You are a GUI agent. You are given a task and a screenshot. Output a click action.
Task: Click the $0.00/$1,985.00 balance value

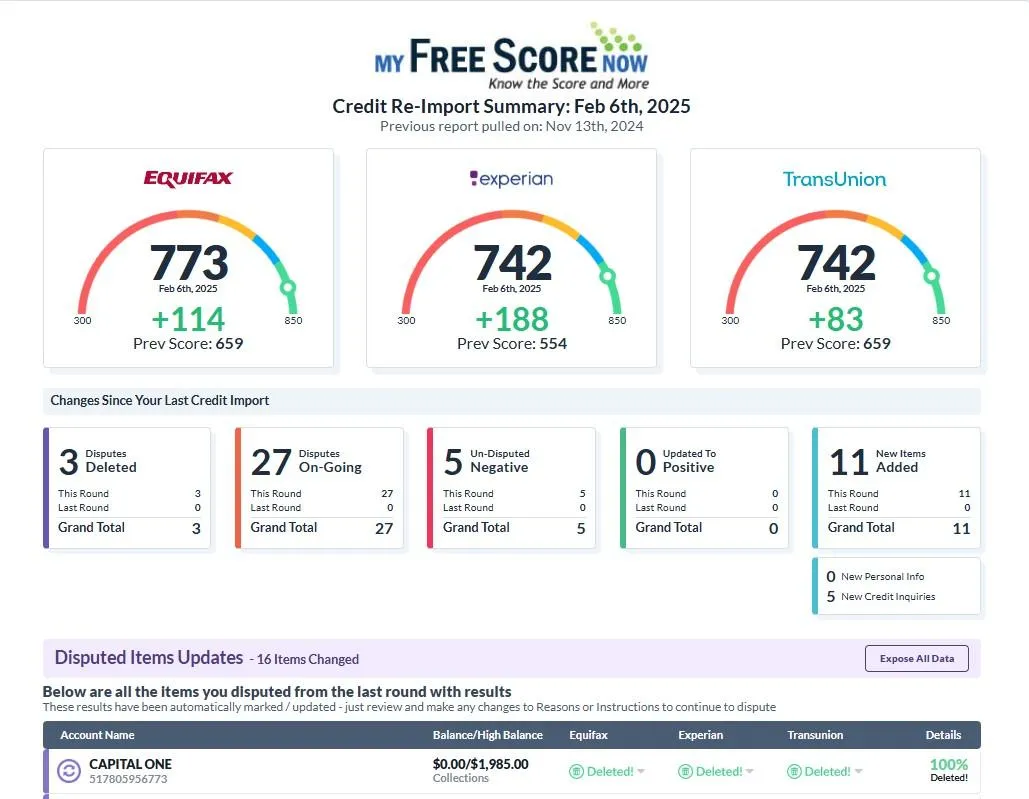click(480, 764)
